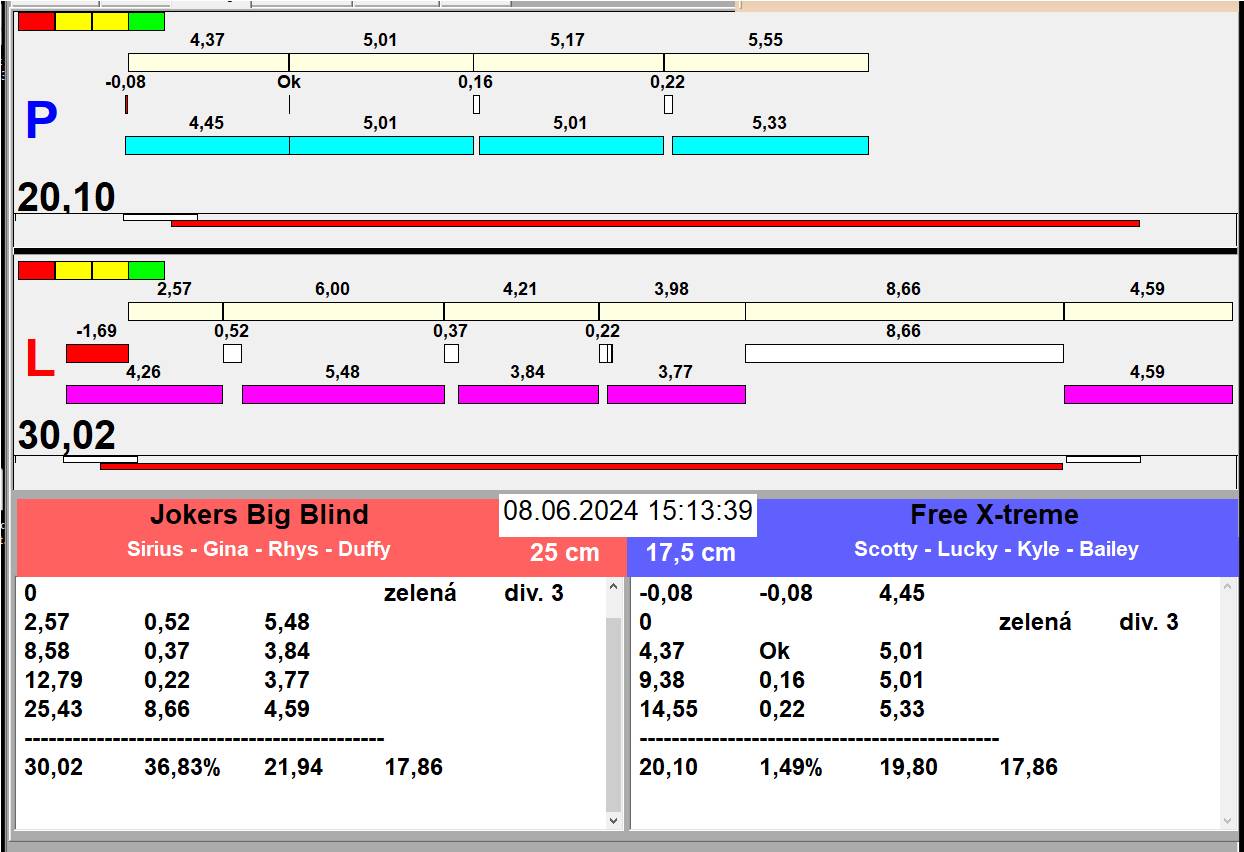Image resolution: width=1244 pixels, height=852 pixels.
Task: Select the long white 8,66 changeover bar
Action: tap(904, 353)
